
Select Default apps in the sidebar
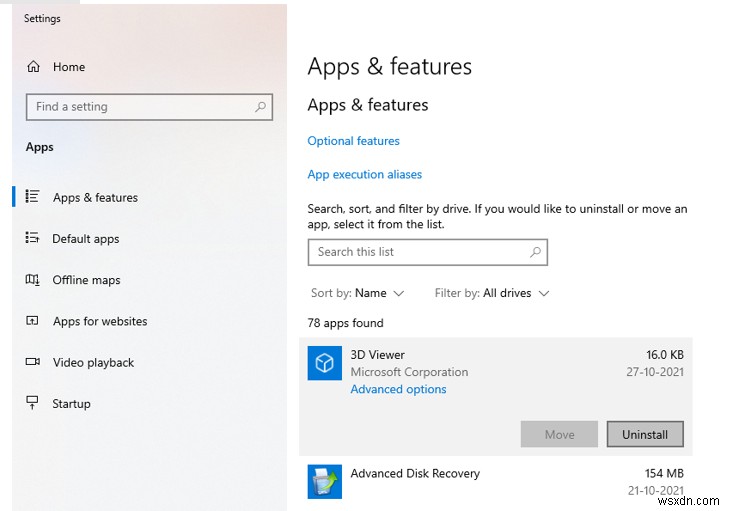click(86, 239)
